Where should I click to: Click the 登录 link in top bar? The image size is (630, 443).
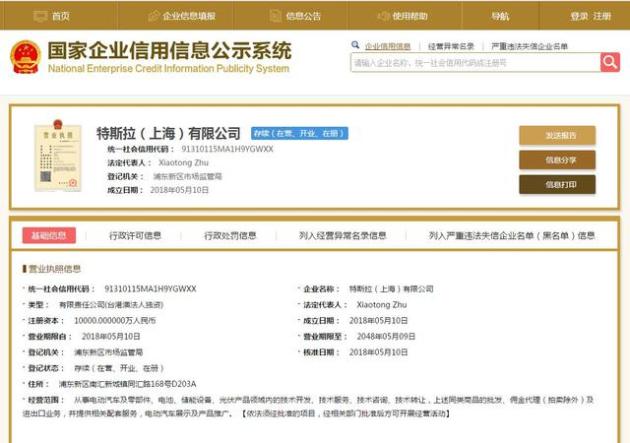579,16
